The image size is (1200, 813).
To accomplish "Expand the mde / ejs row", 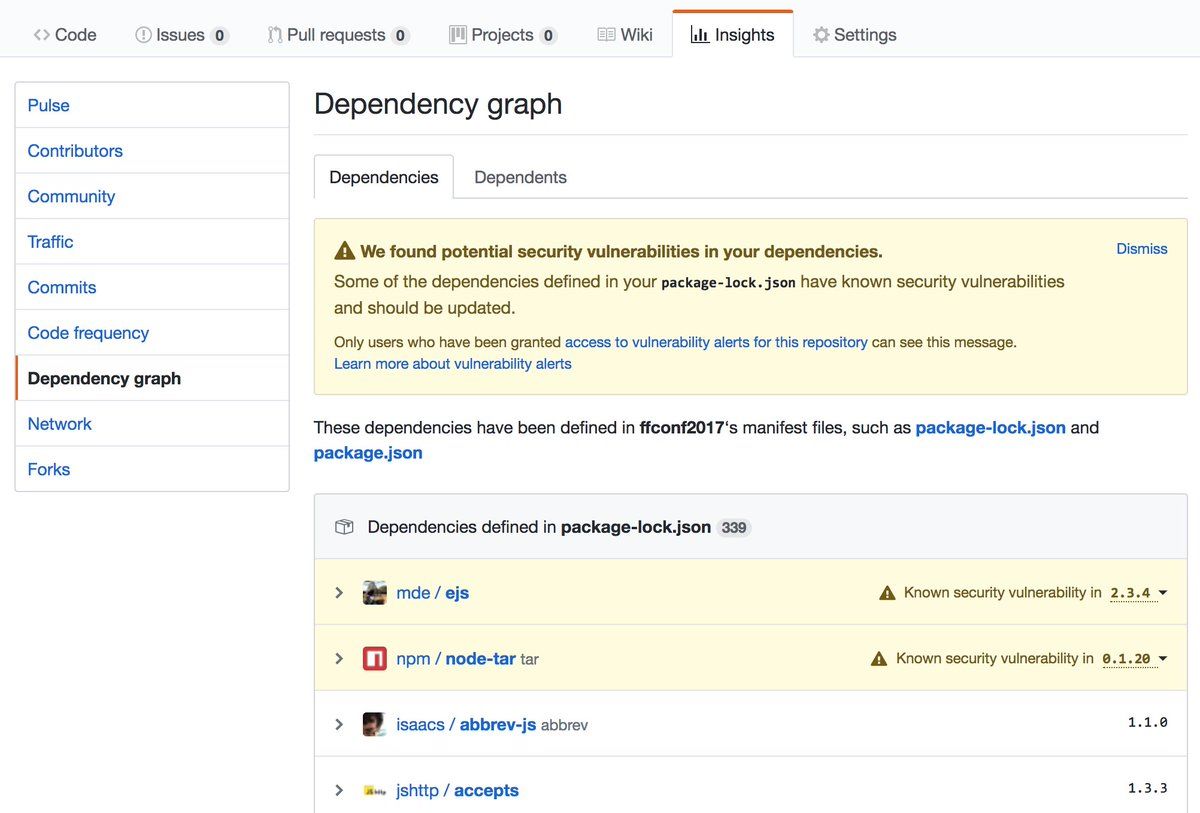I will point(339,592).
